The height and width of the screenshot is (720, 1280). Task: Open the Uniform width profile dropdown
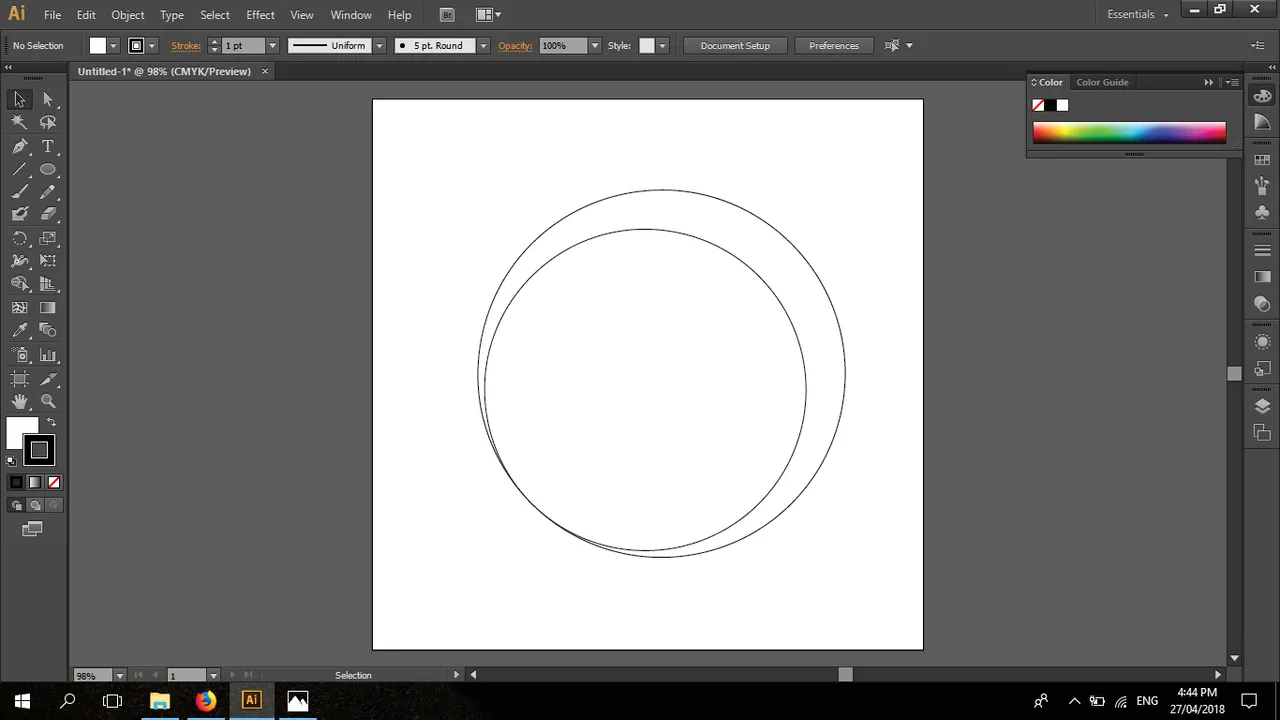point(379,46)
